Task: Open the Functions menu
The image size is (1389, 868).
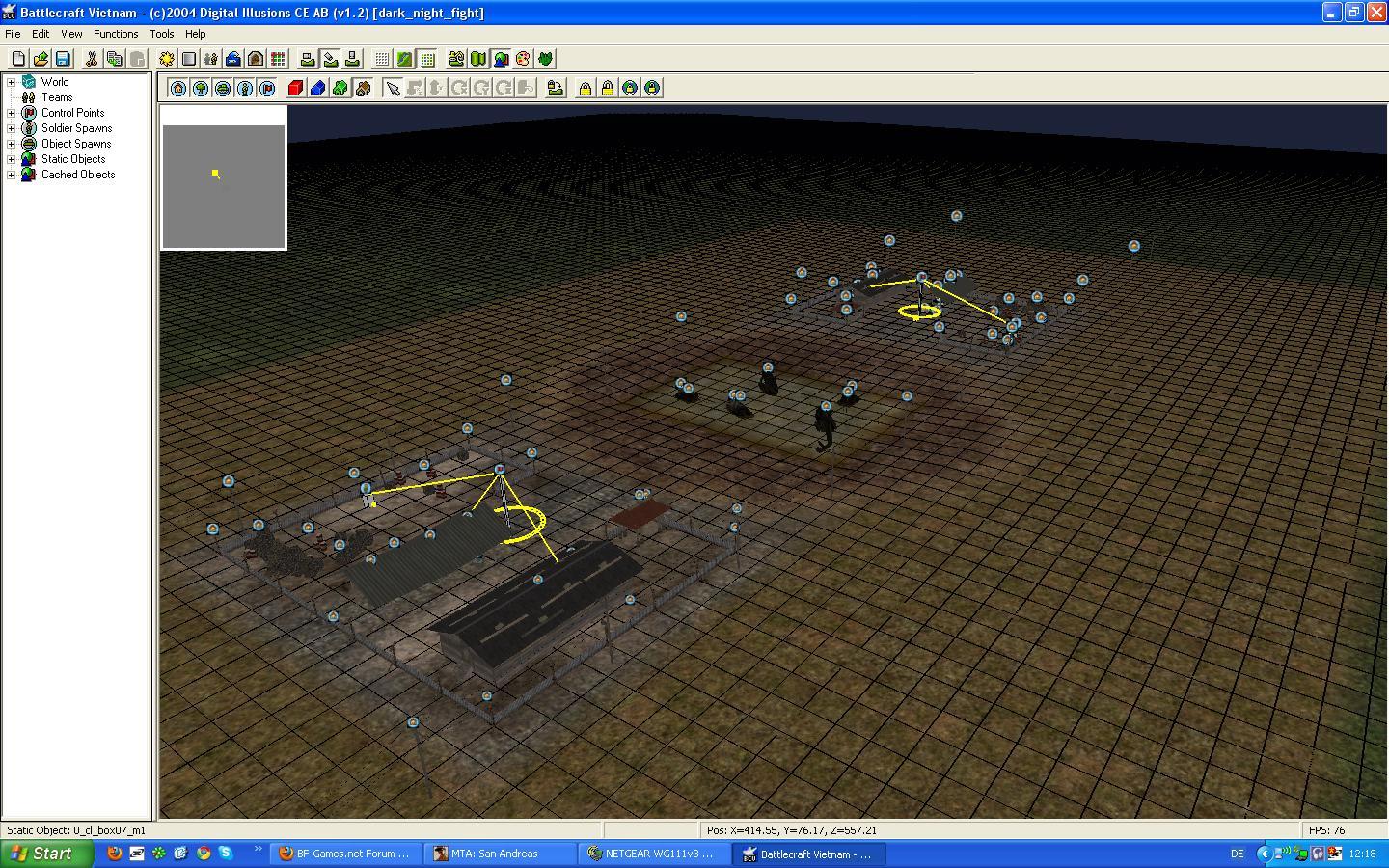Action: click(x=116, y=34)
